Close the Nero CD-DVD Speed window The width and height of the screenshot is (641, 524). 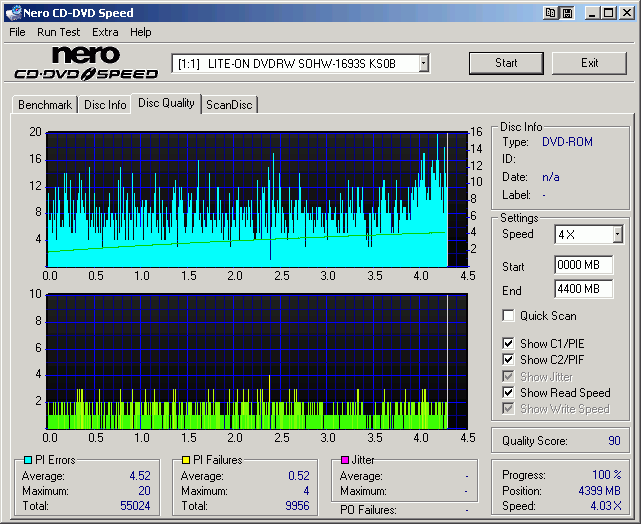pyautogui.click(x=627, y=12)
